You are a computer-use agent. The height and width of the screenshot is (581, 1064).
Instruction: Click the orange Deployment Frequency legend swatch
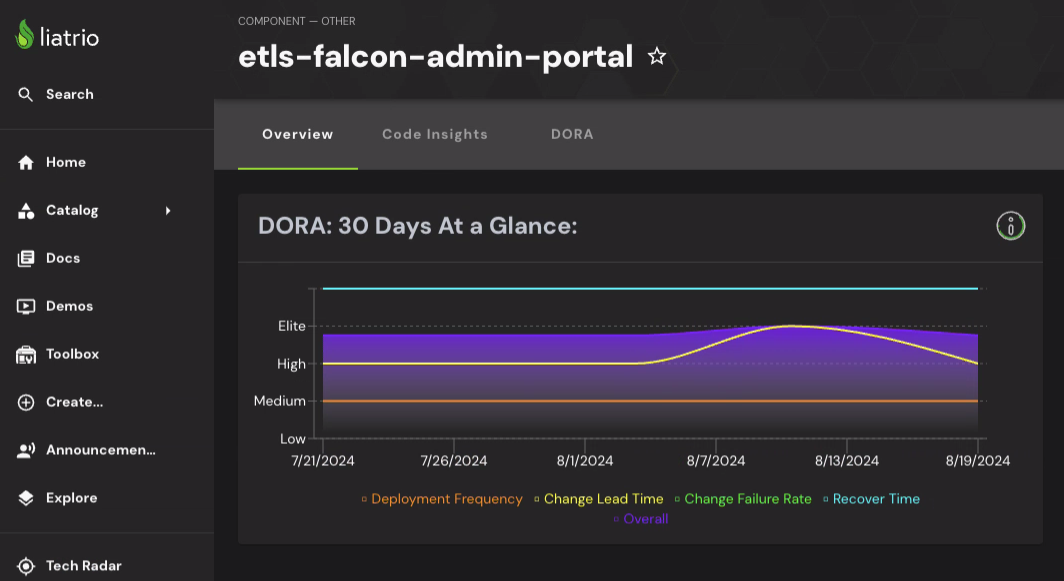(x=364, y=500)
